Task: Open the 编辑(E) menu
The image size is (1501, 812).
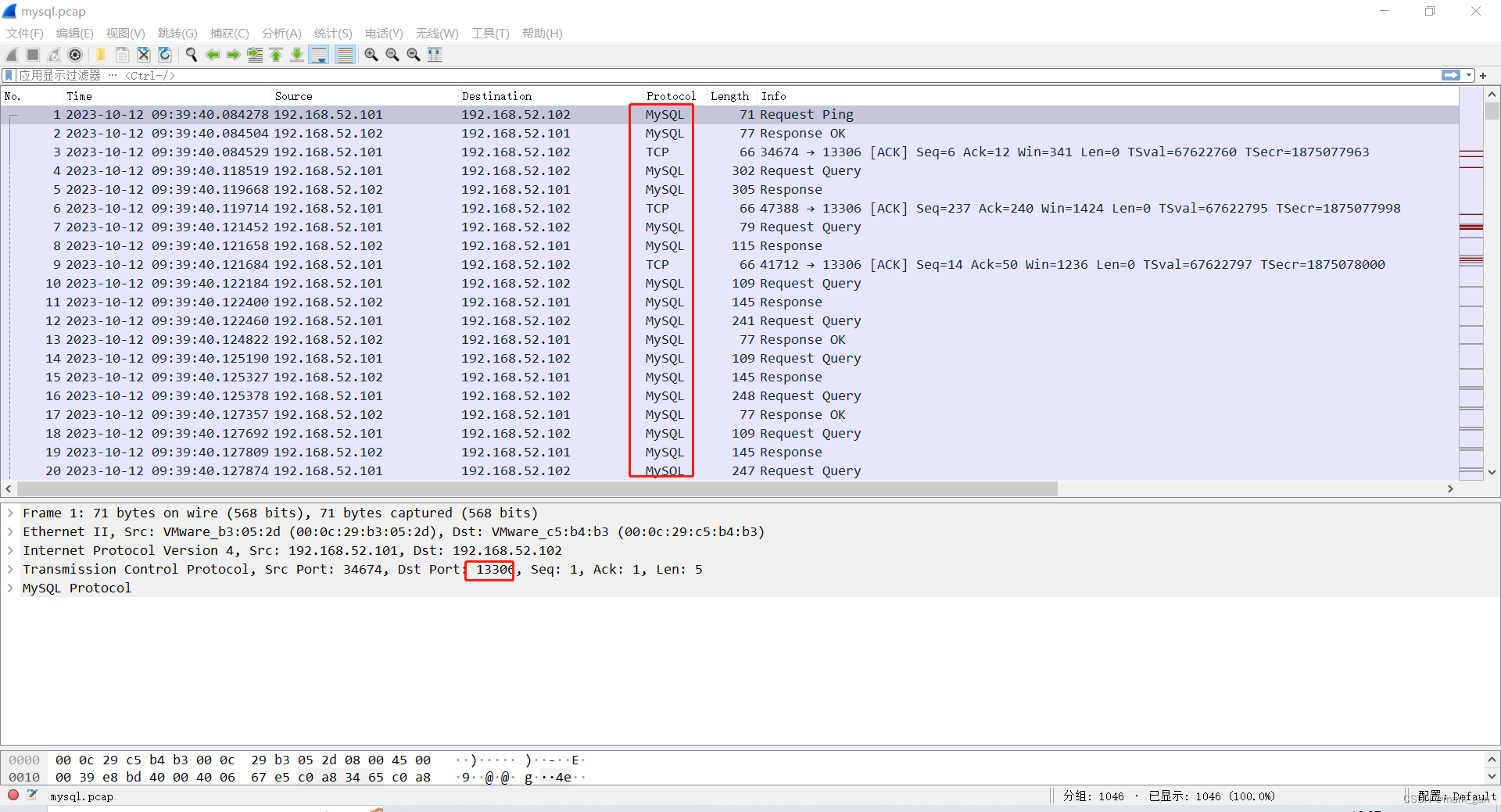Action: point(75,33)
